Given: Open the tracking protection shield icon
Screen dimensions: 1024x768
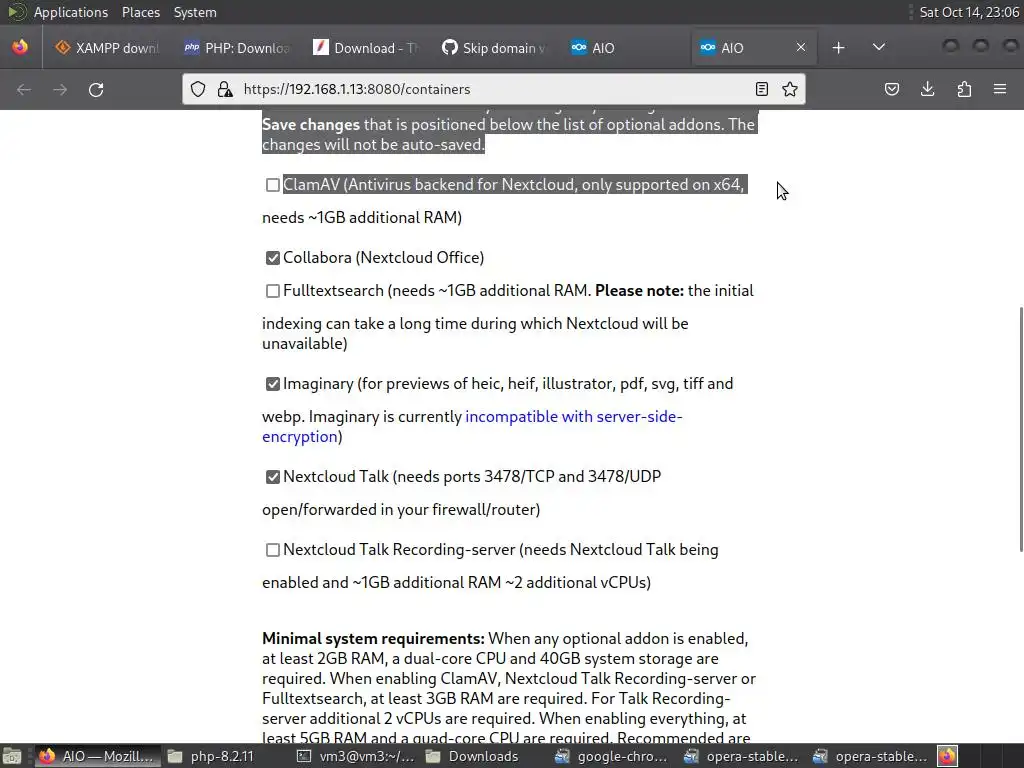Looking at the screenshot, I should pos(198,89).
